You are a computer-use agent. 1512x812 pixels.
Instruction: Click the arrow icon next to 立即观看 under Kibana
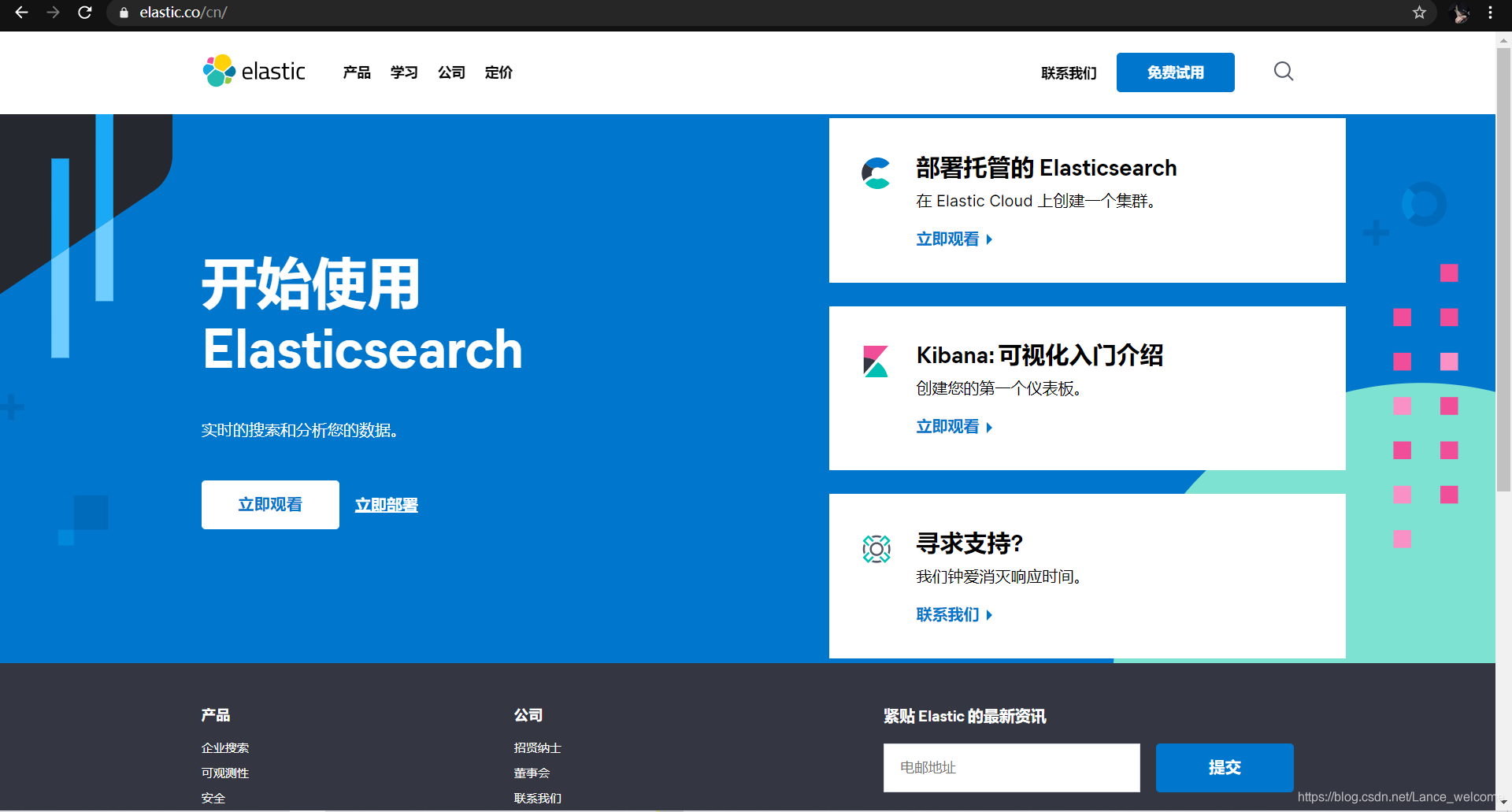991,427
